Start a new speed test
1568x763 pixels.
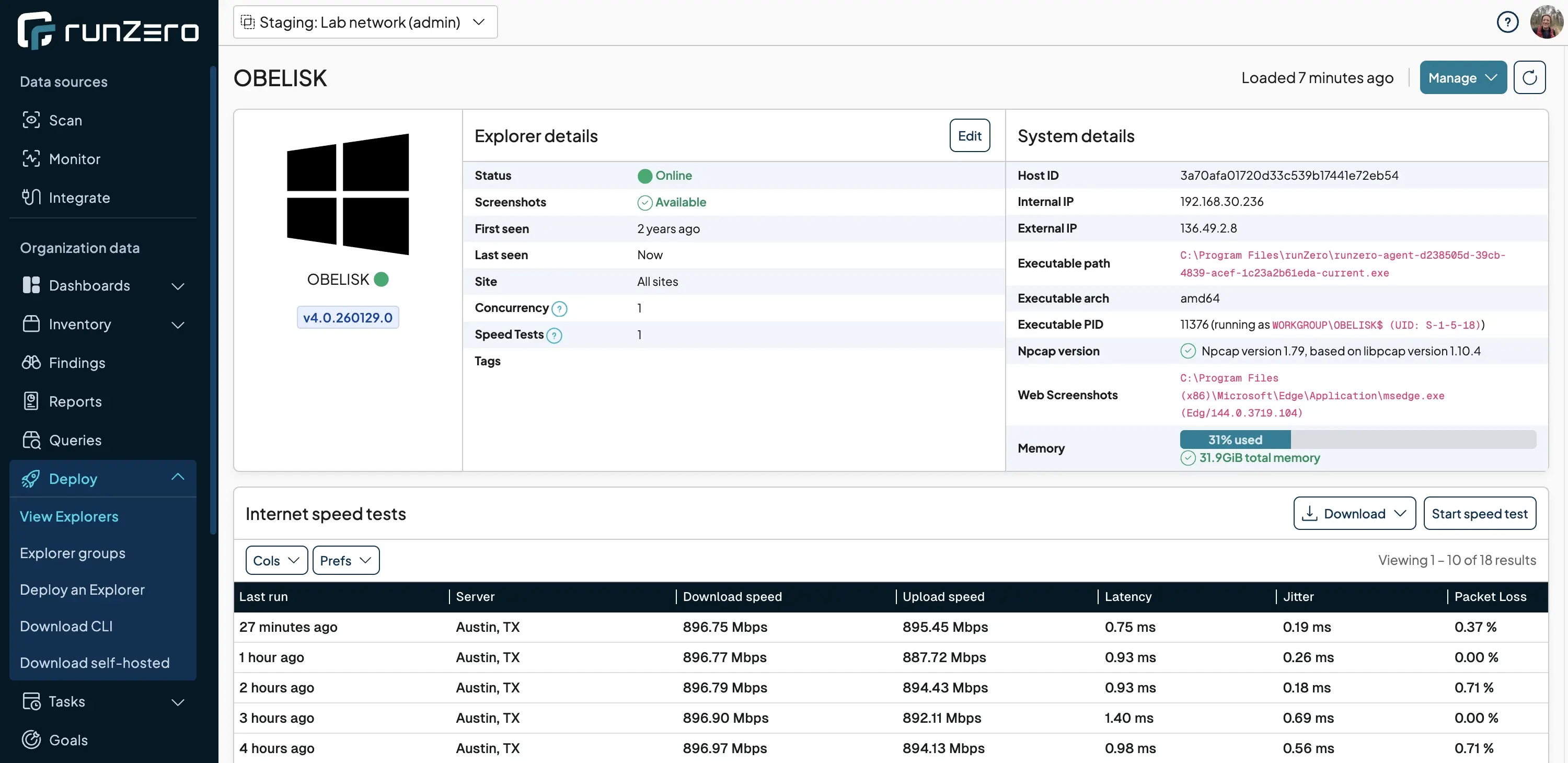click(1480, 513)
